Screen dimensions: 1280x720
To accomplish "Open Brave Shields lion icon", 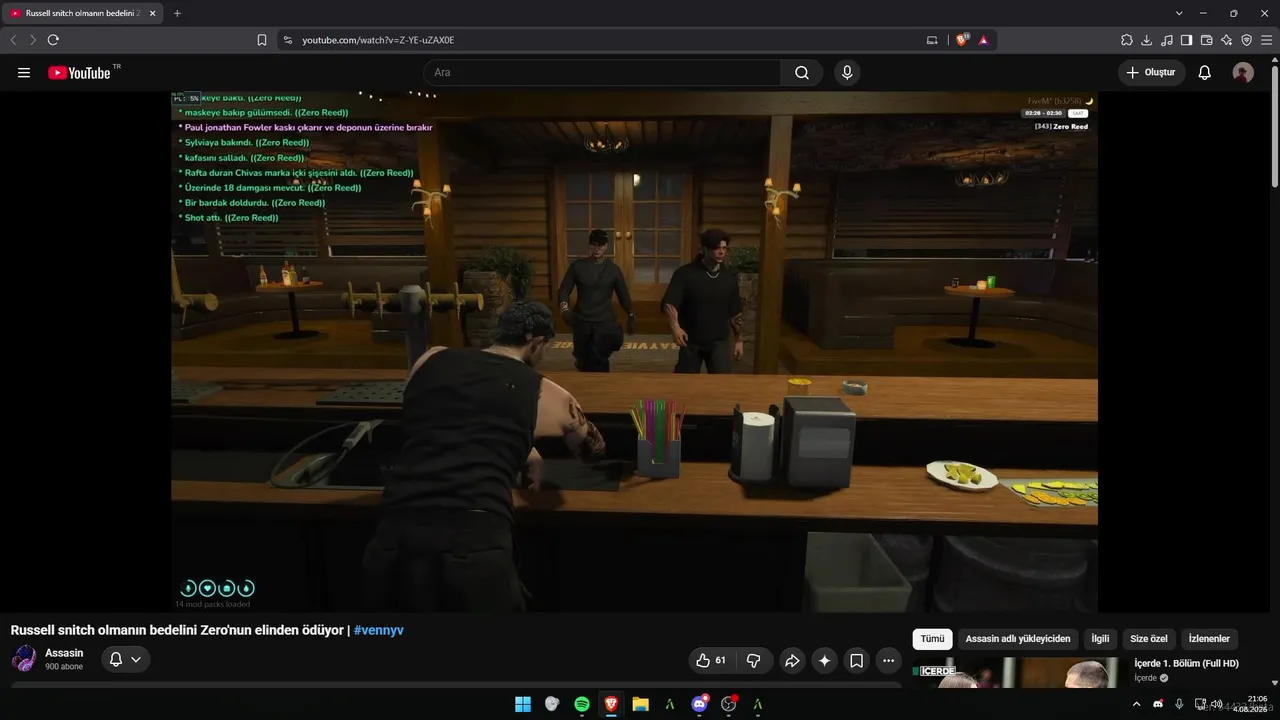I will pos(962,40).
